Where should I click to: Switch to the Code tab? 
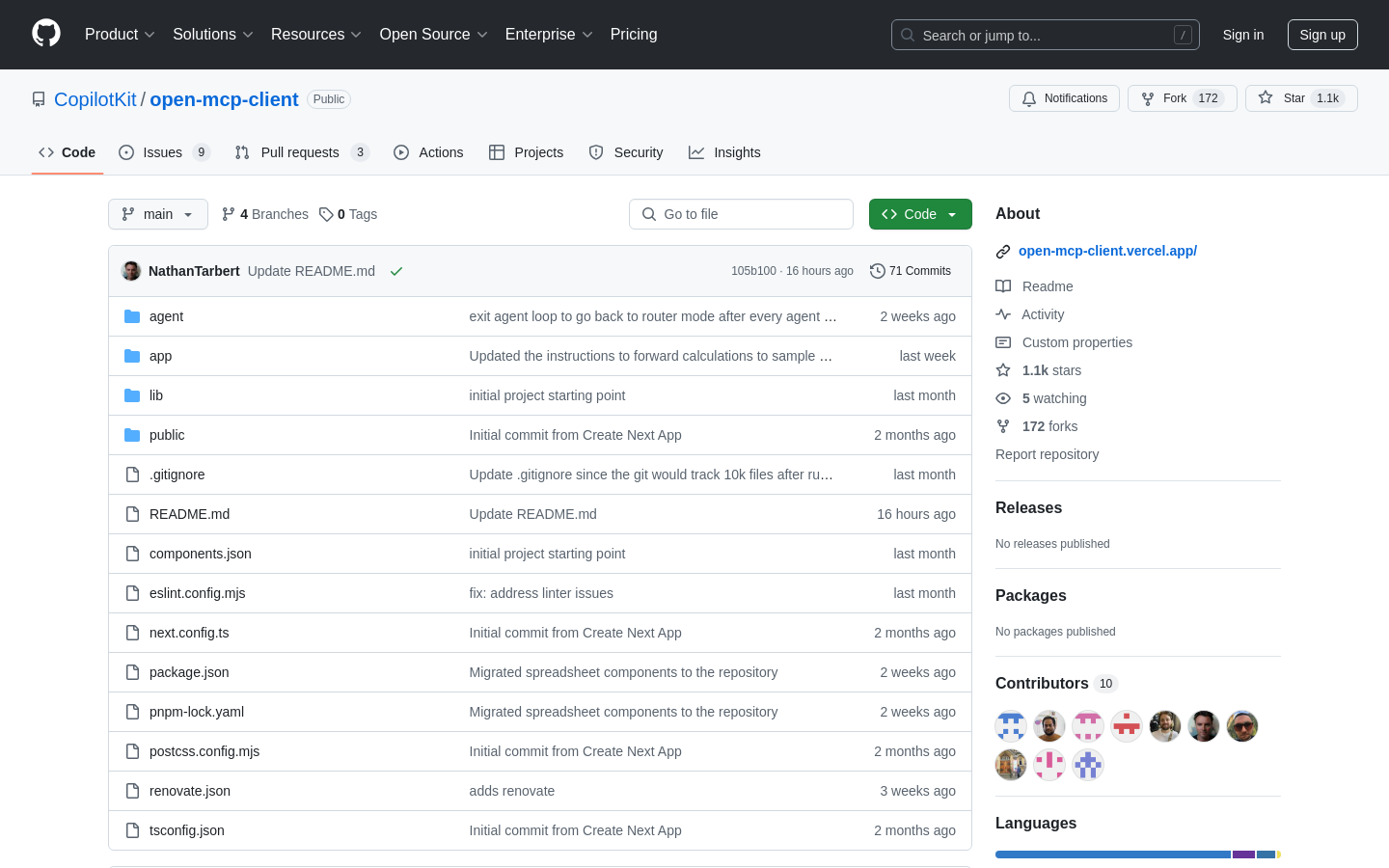click(68, 152)
